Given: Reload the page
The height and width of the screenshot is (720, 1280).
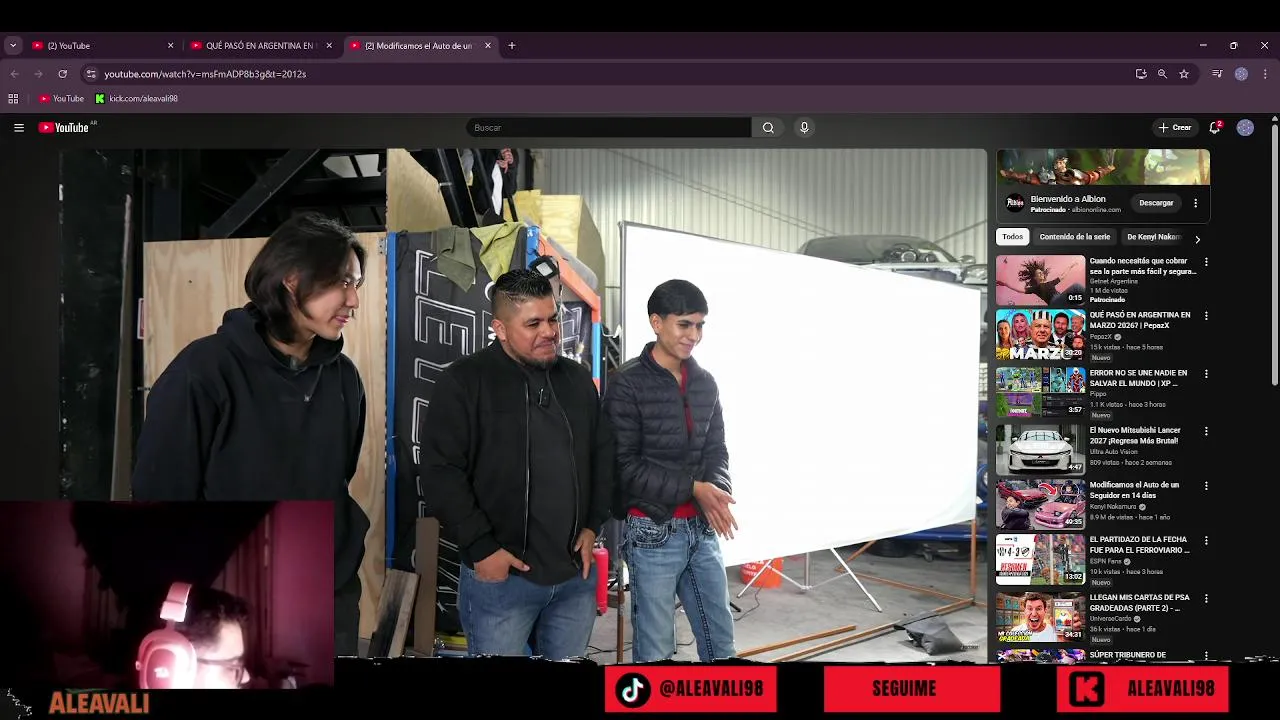Looking at the screenshot, I should point(62,74).
